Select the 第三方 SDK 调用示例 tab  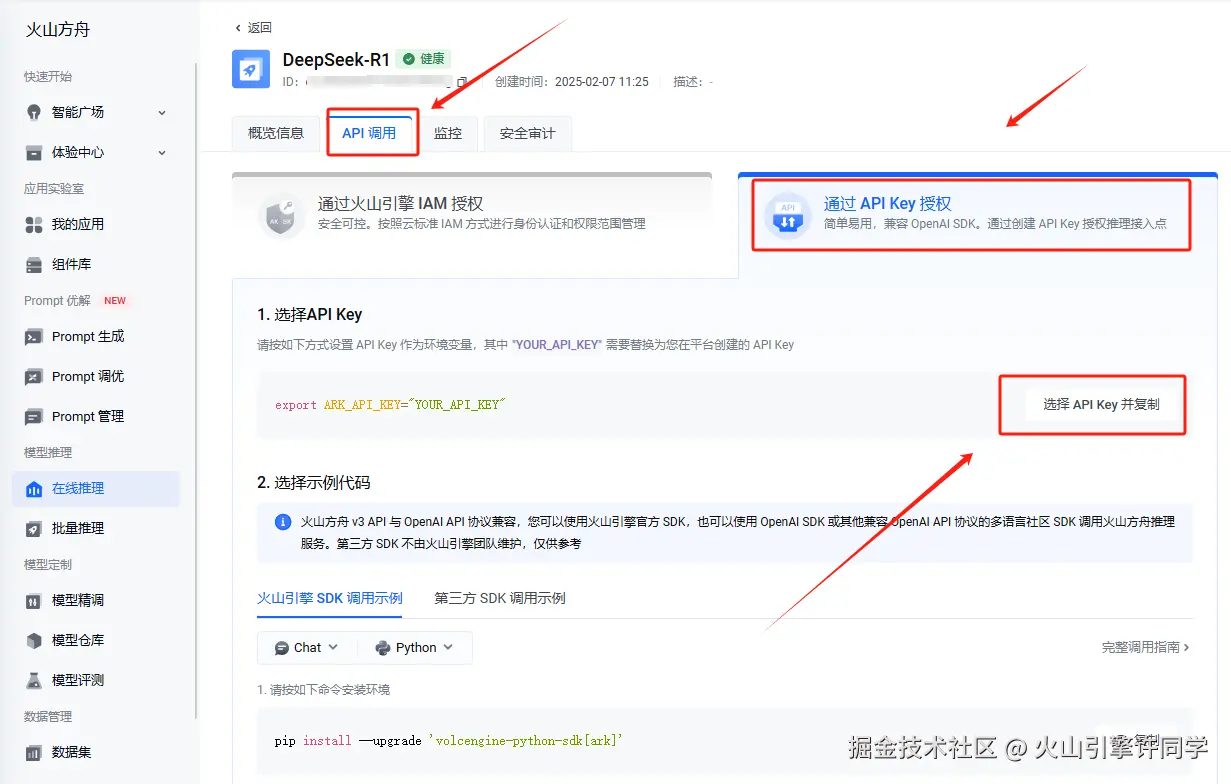tap(500, 598)
